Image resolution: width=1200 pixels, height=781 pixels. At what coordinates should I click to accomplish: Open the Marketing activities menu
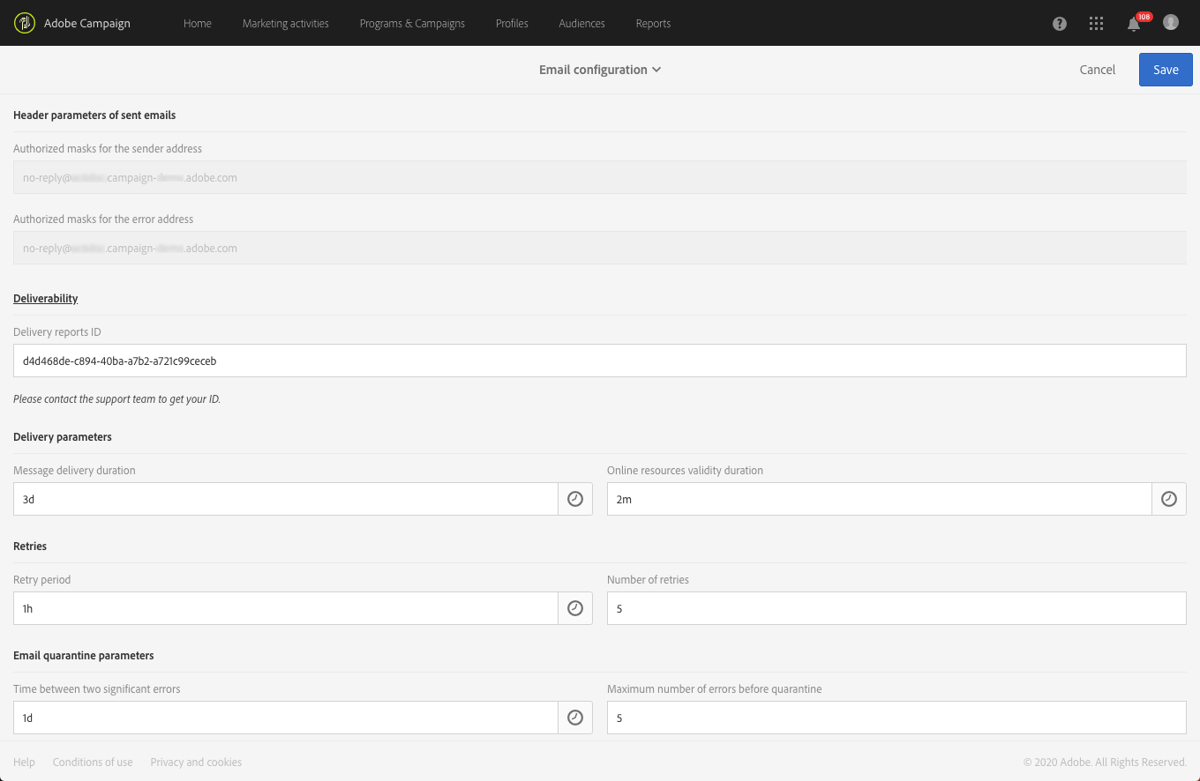286,23
